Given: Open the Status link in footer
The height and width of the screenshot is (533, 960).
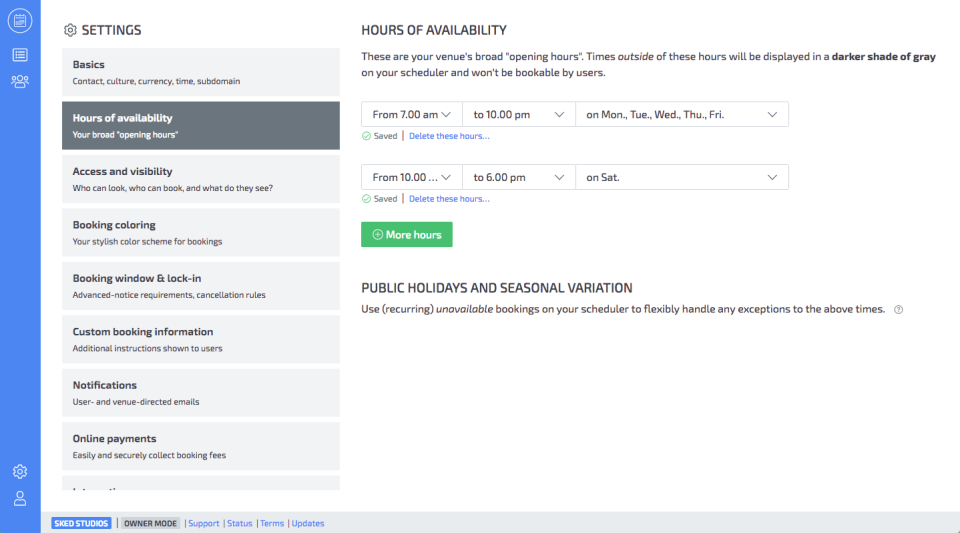Looking at the screenshot, I should coord(239,523).
